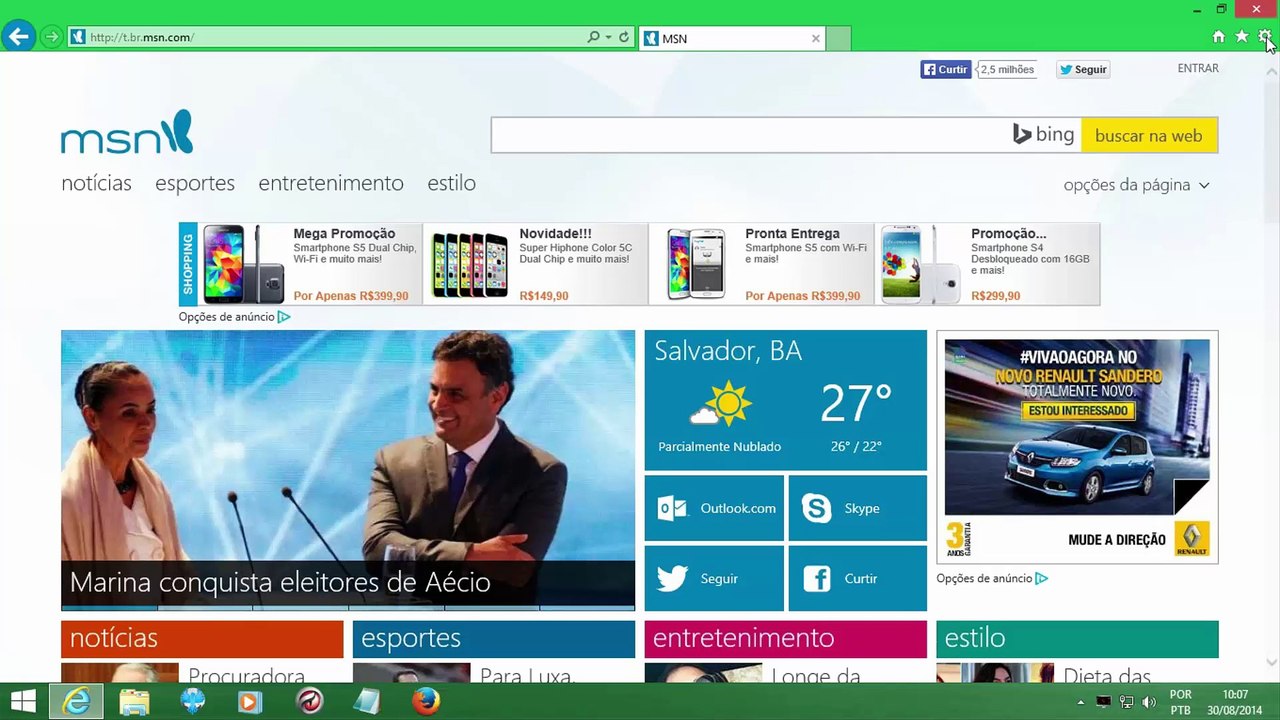Go back with the browser back arrow
This screenshot has height=720, width=1280.
18,37
